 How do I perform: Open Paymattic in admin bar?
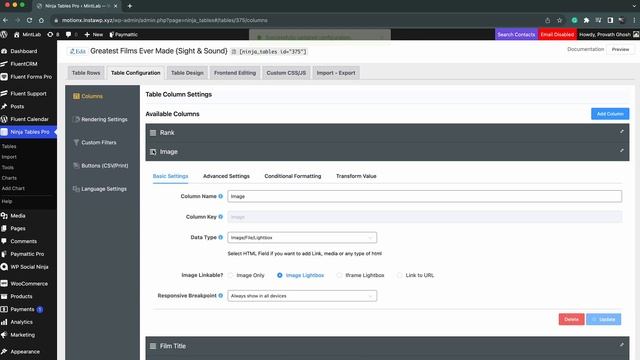point(123,35)
